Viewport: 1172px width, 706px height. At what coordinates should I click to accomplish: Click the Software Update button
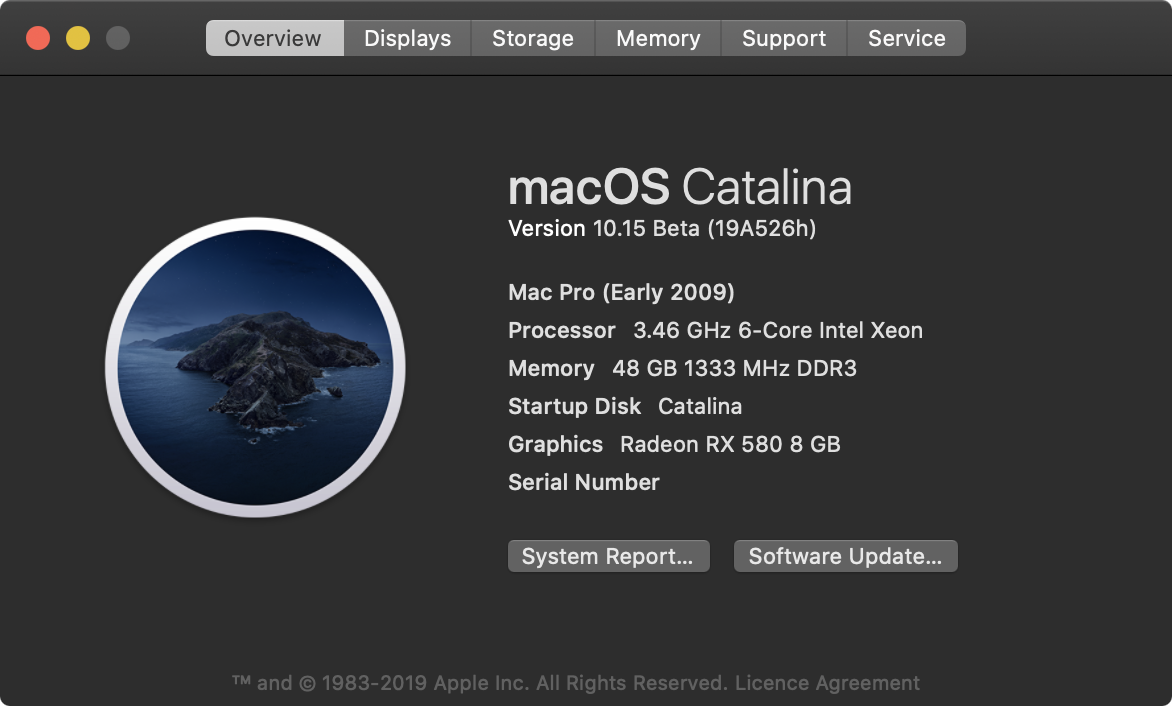[845, 556]
